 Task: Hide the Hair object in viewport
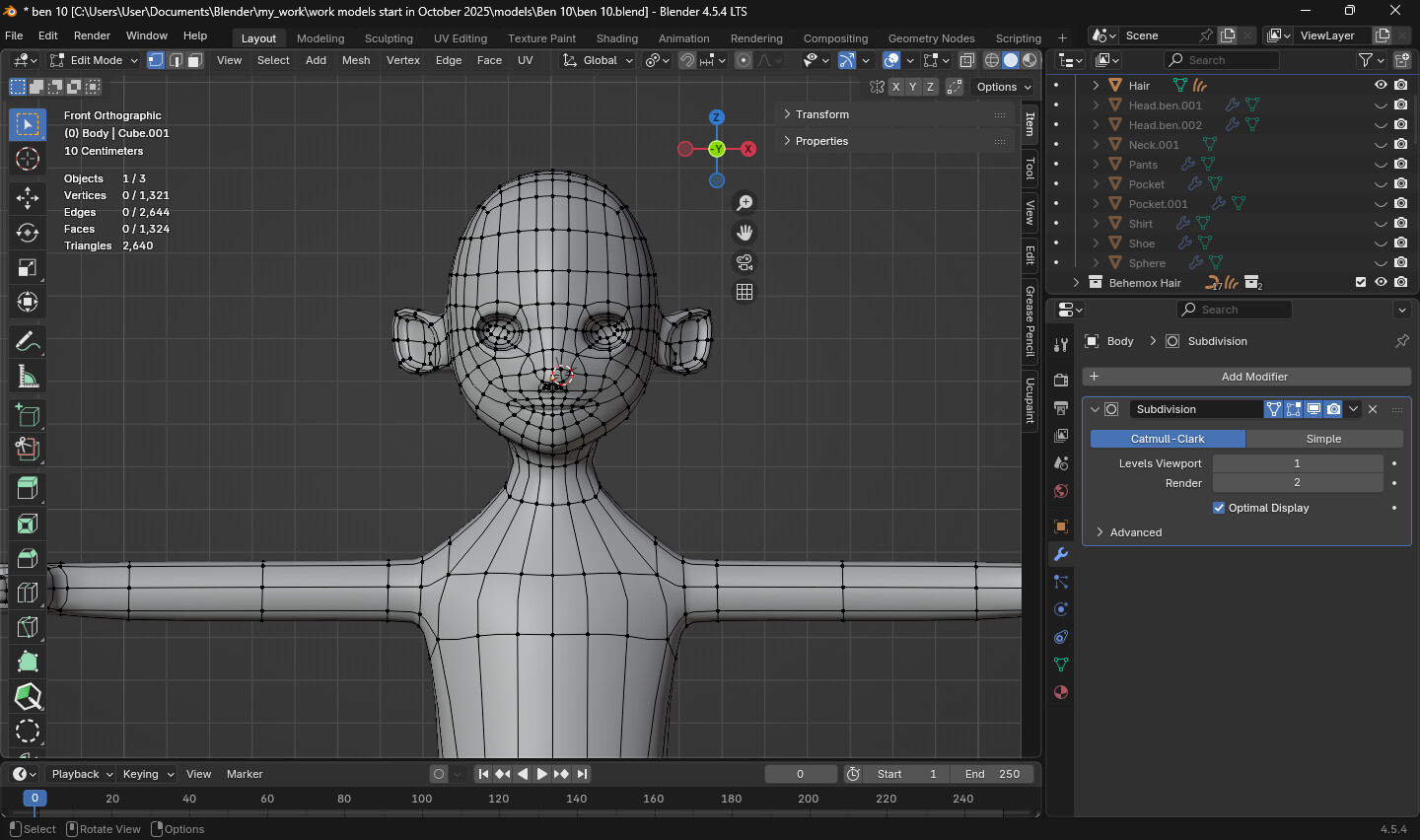[1381, 86]
